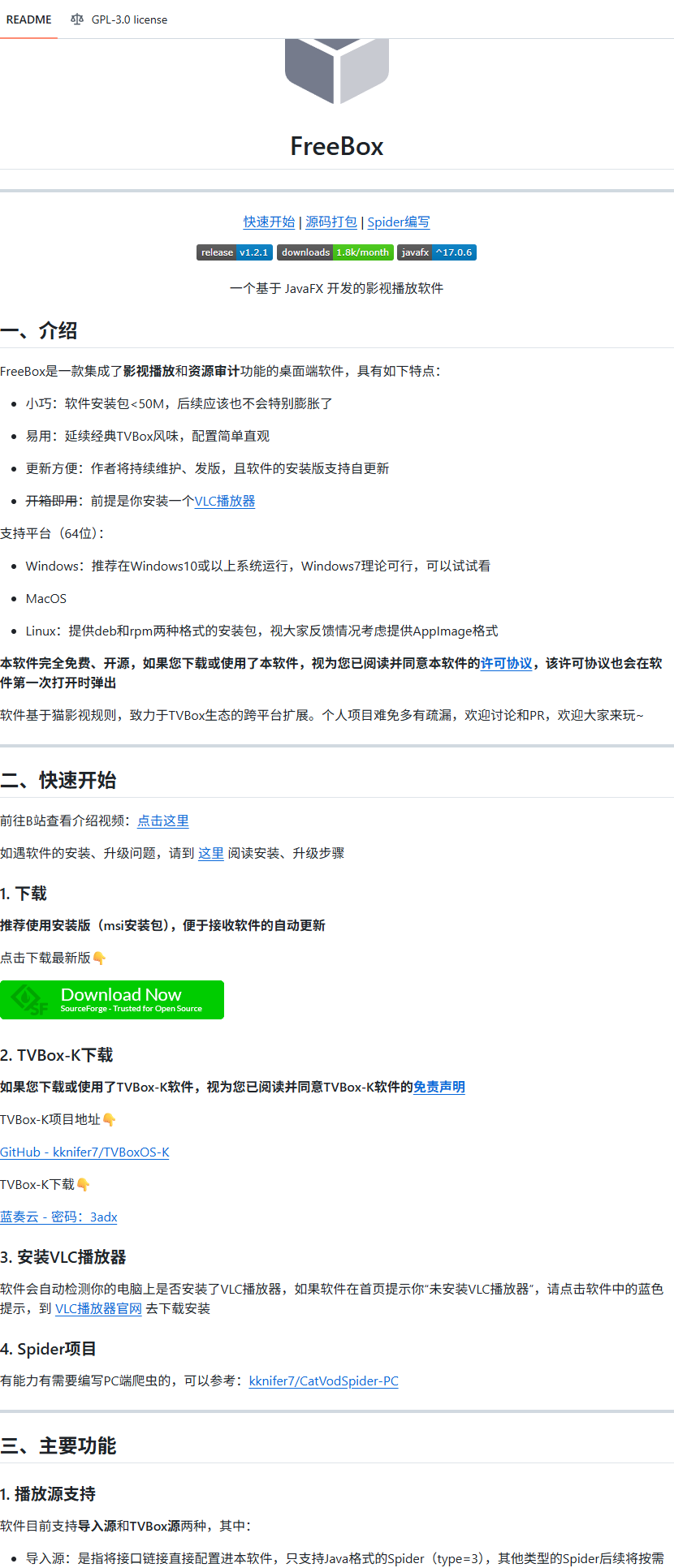The width and height of the screenshot is (674, 1568).
Task: Click the 一、介绍 heading
Action: 39,330
